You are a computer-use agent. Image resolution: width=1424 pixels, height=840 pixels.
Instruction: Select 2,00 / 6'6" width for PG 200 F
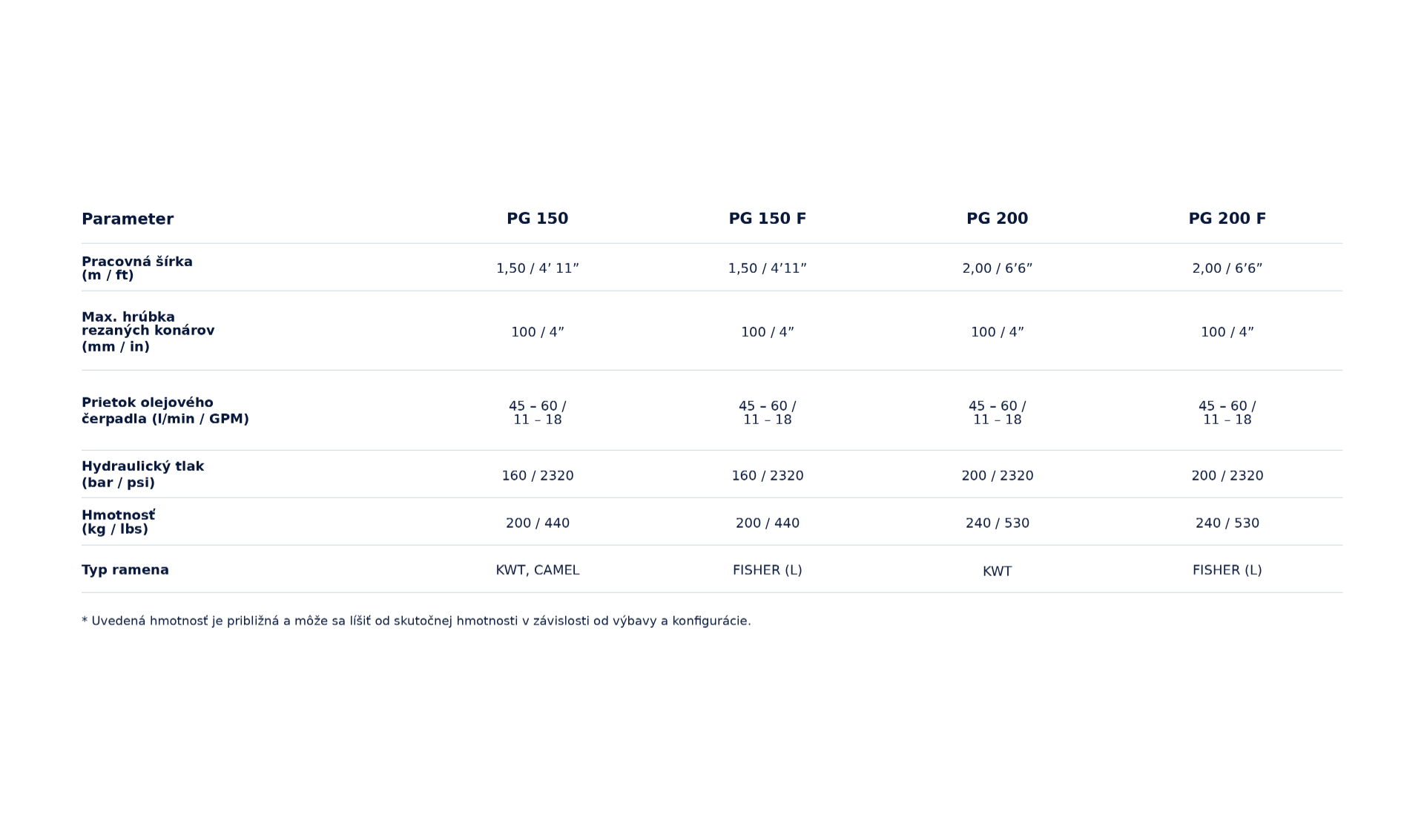tap(1227, 268)
